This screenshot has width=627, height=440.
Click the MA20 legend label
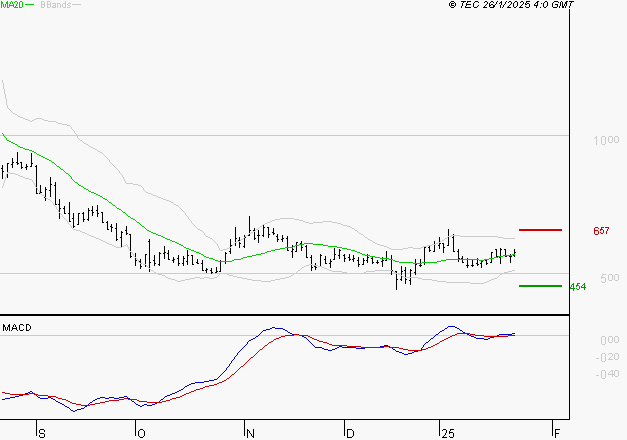12,5
